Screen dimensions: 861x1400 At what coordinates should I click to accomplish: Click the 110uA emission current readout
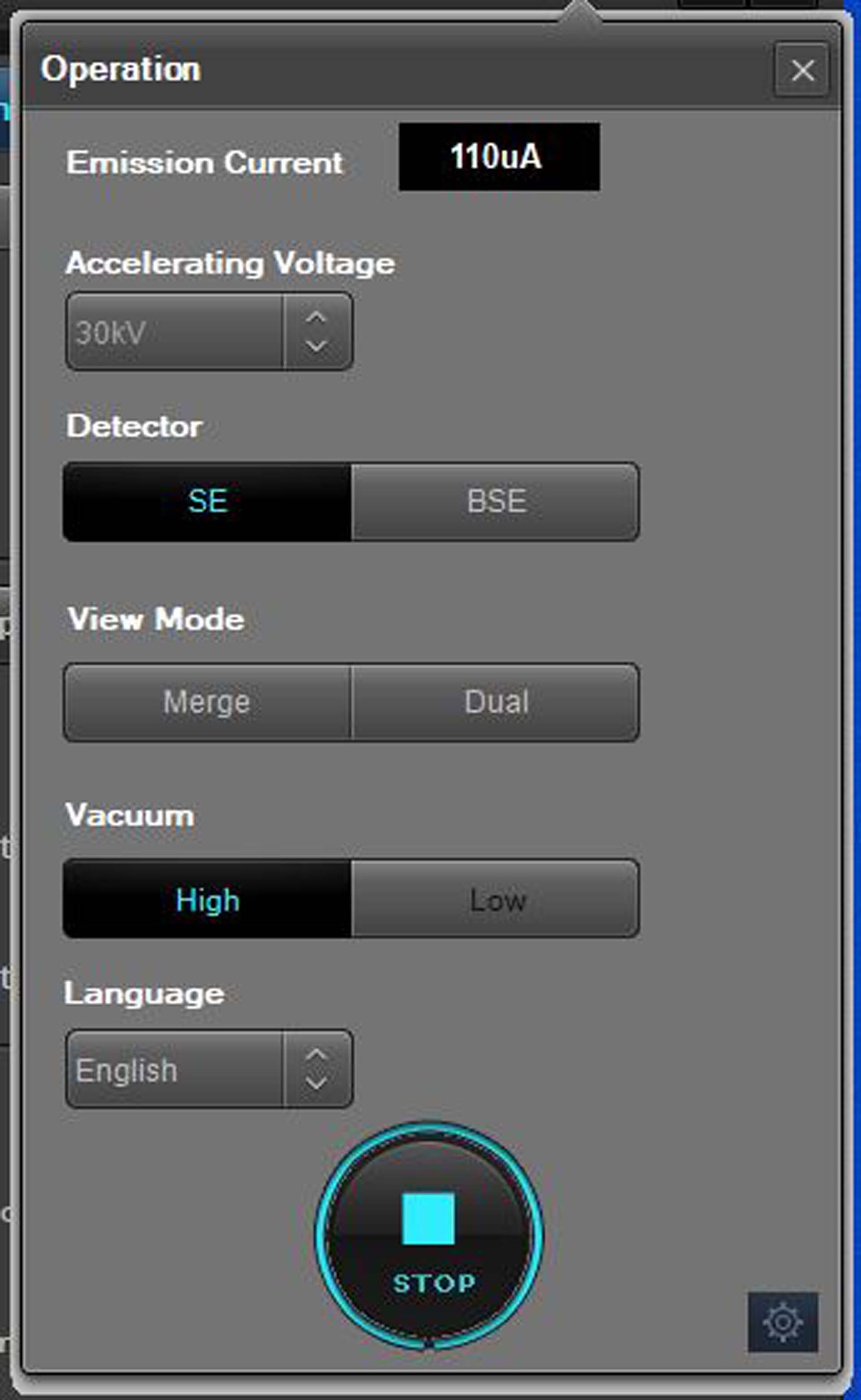[x=500, y=156]
